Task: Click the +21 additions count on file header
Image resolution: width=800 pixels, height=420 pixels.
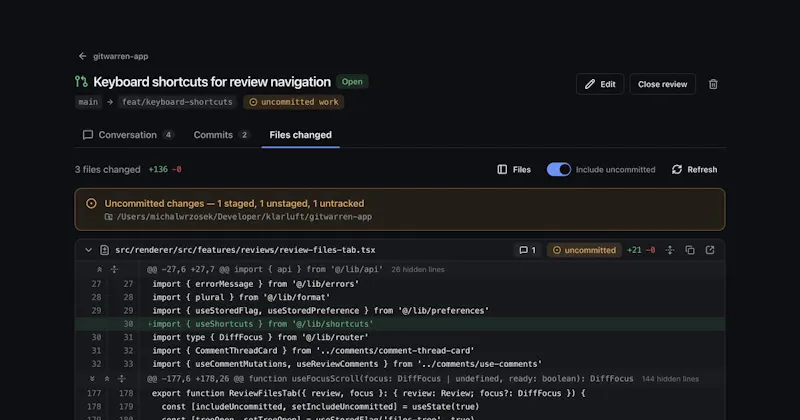Action: point(634,250)
